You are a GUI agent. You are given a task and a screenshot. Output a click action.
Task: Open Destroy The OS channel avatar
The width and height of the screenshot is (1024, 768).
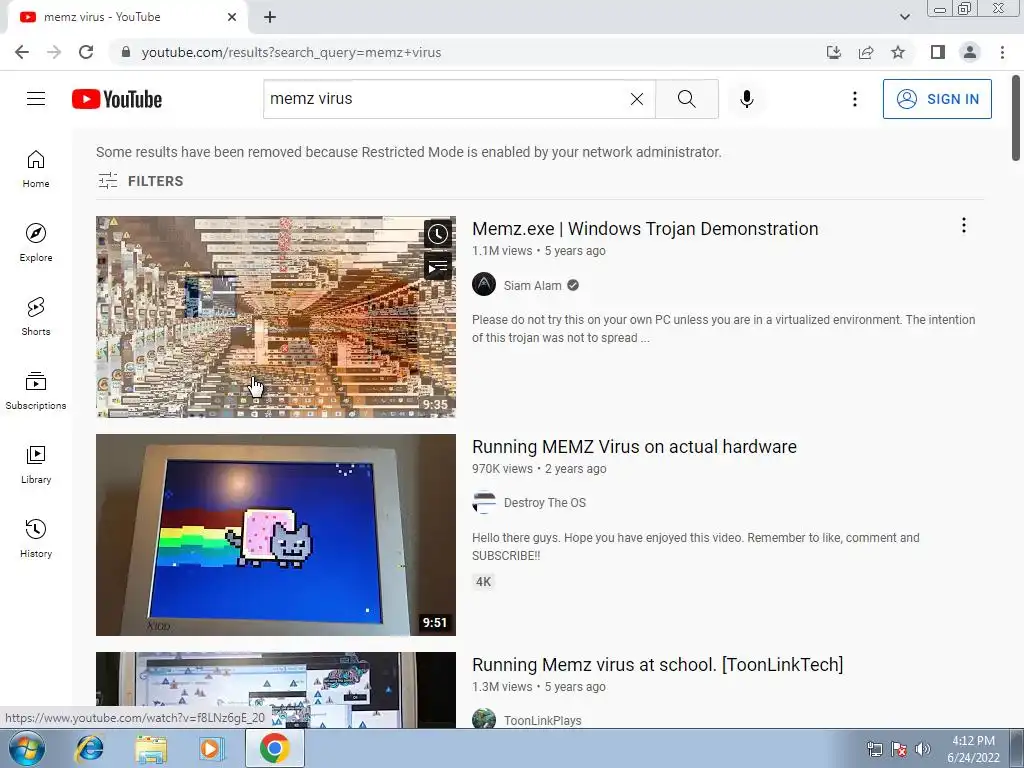pyautogui.click(x=484, y=502)
